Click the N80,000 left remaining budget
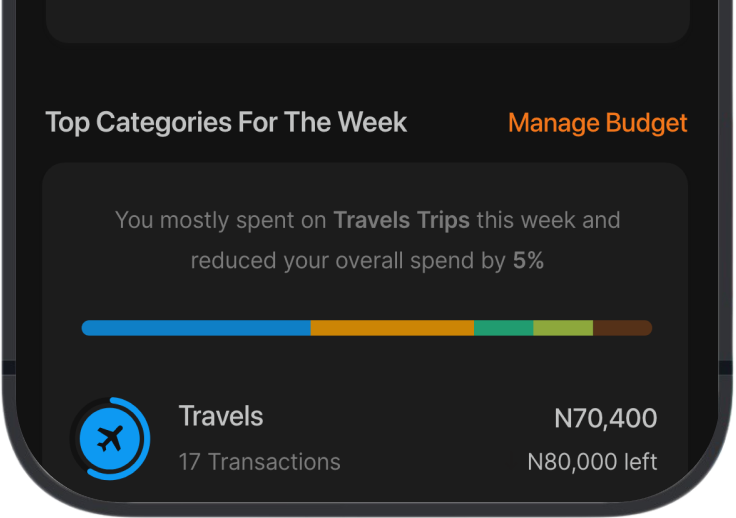Image resolution: width=736 pixels, height=518 pixels. coord(592,462)
